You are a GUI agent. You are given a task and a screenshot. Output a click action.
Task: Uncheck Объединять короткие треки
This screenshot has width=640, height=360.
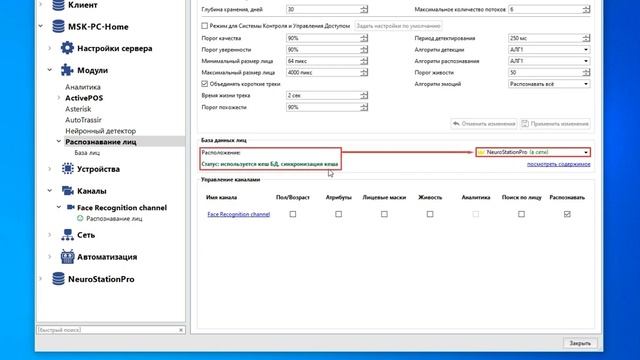(x=204, y=84)
